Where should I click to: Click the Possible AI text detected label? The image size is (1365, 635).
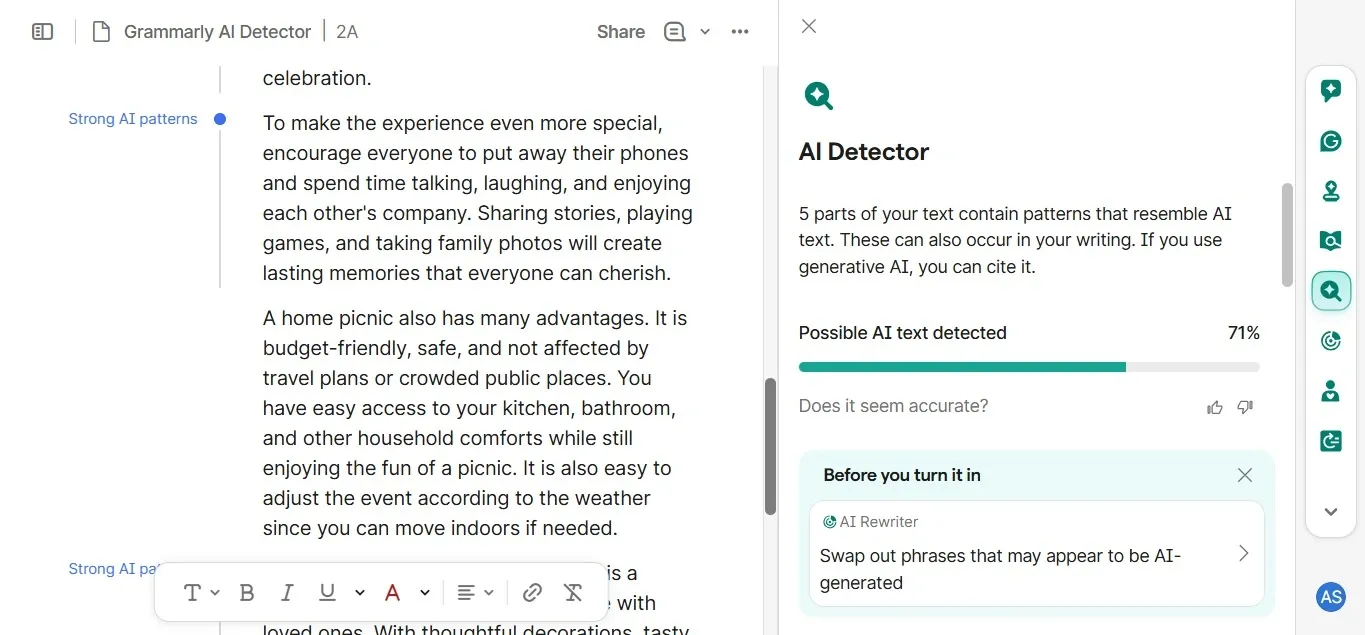[903, 333]
